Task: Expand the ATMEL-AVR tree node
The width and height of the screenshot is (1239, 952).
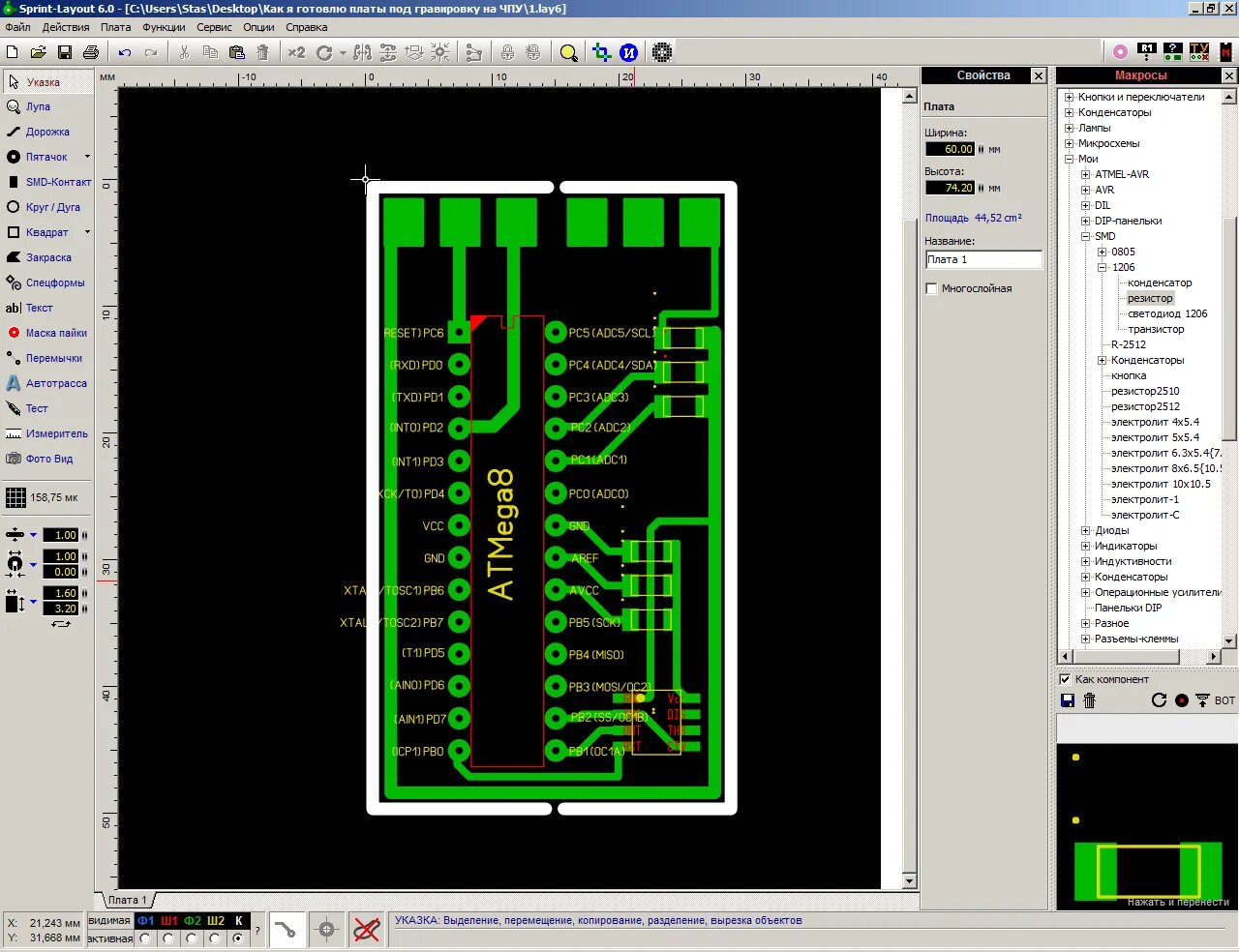Action: [x=1085, y=174]
